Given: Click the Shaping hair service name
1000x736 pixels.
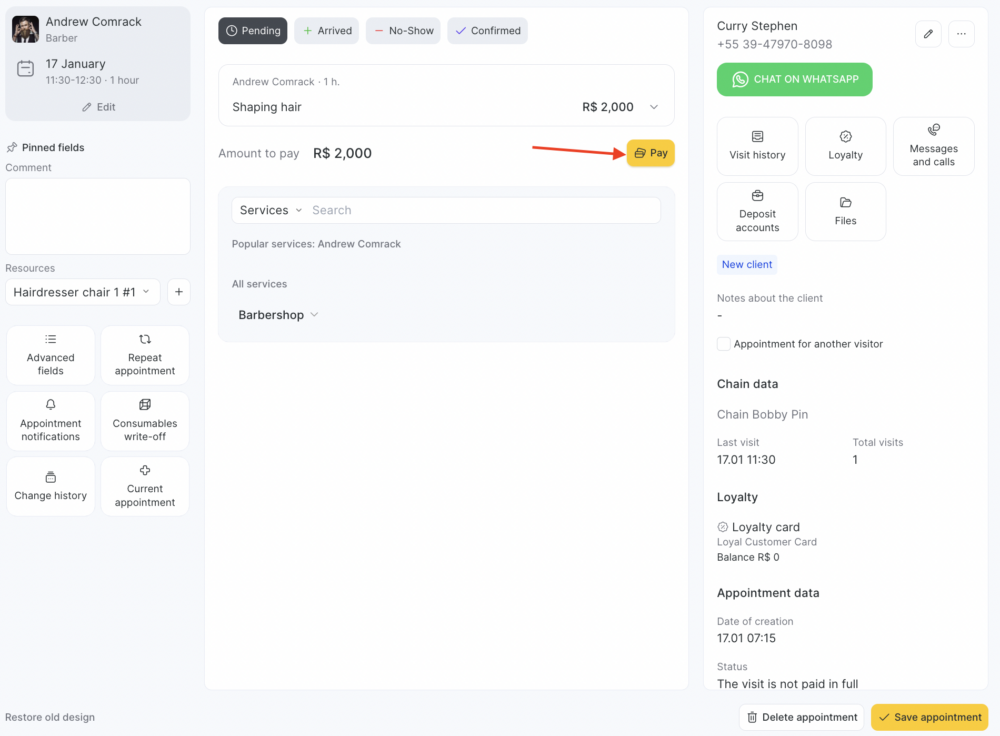Looking at the screenshot, I should coord(267,107).
